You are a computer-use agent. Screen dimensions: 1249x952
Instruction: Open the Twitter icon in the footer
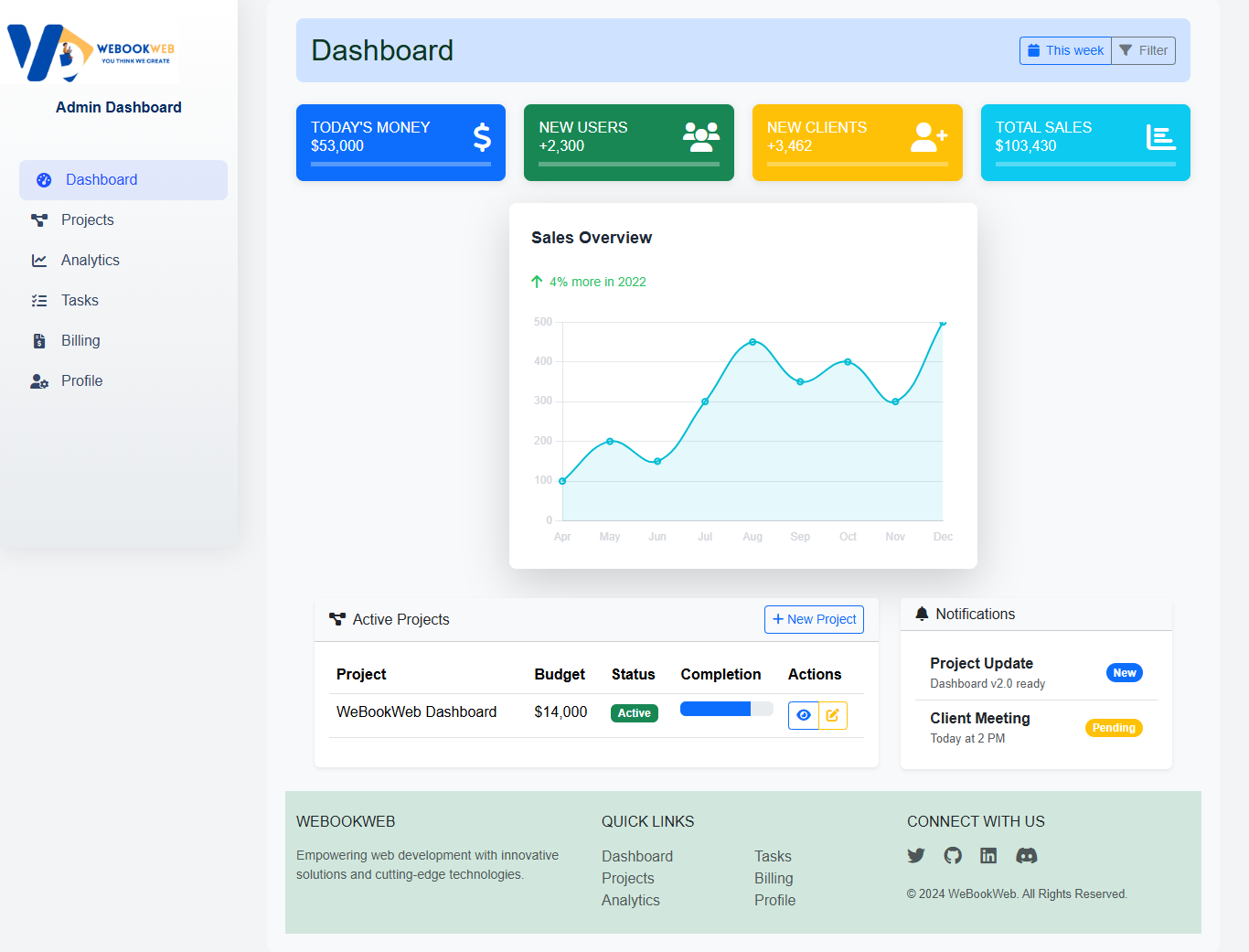coord(915,855)
